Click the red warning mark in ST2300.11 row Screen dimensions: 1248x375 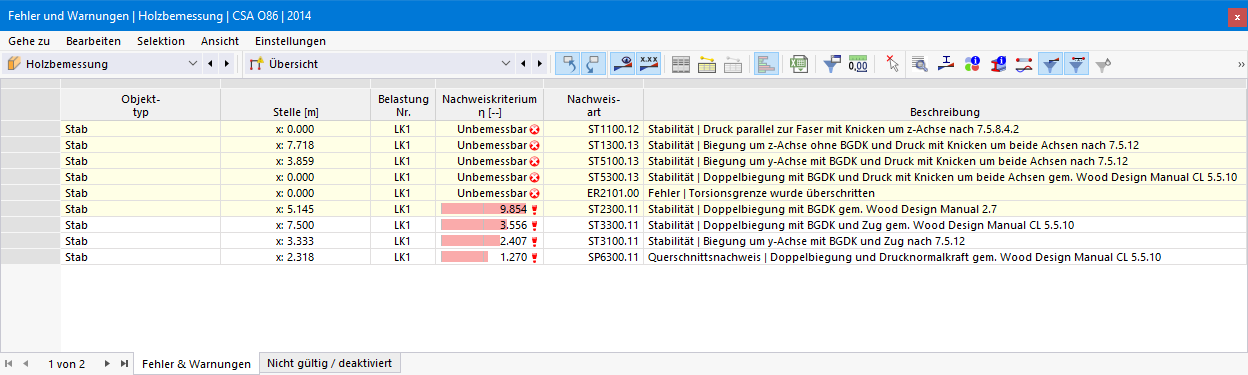click(x=535, y=209)
